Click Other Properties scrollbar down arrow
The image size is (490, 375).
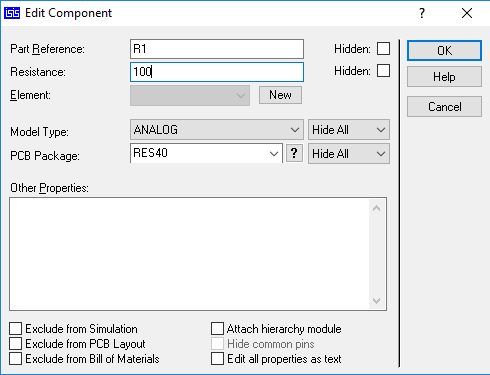pos(377,301)
